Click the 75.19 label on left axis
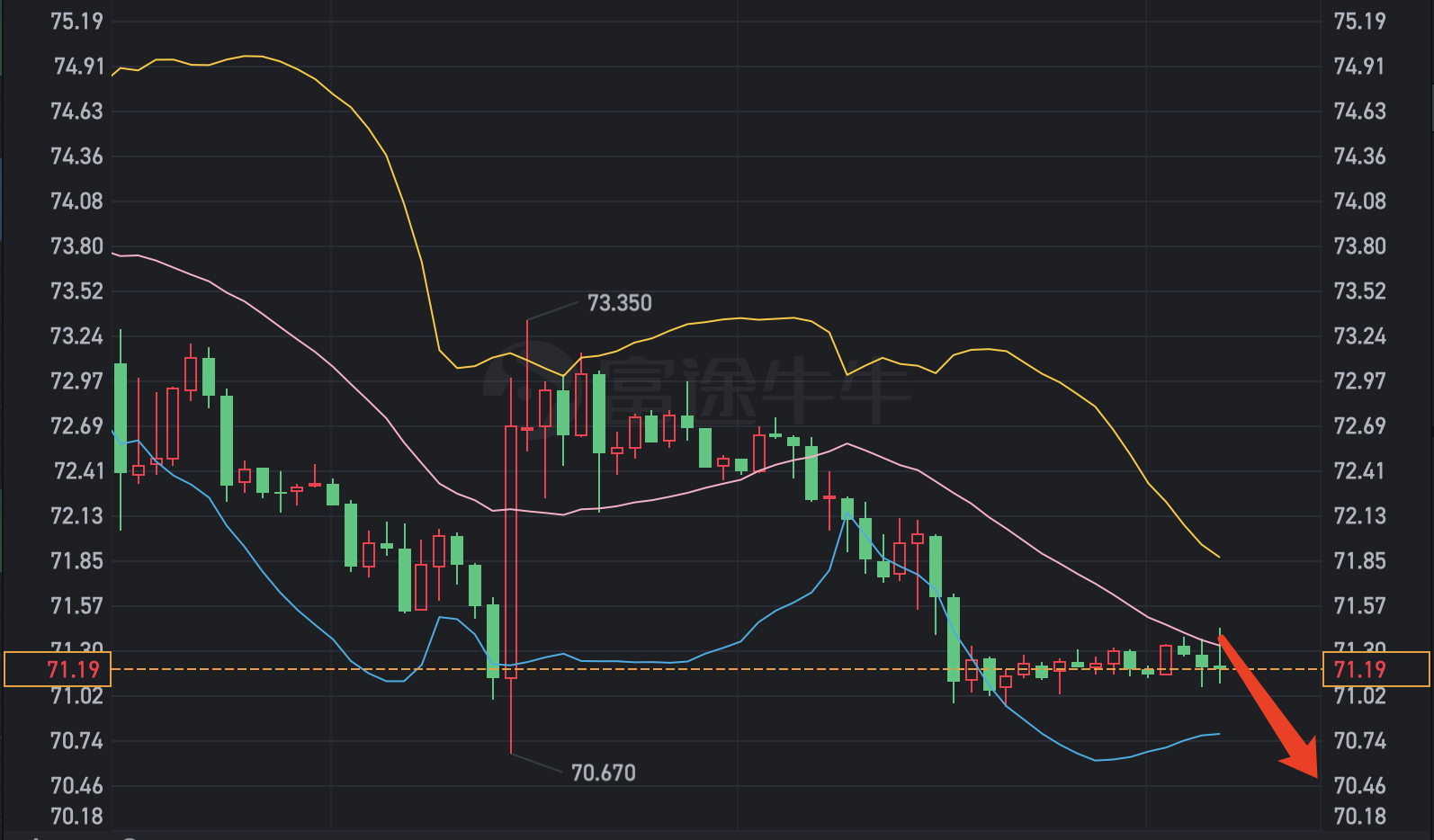Image resolution: width=1434 pixels, height=840 pixels. coord(76,22)
